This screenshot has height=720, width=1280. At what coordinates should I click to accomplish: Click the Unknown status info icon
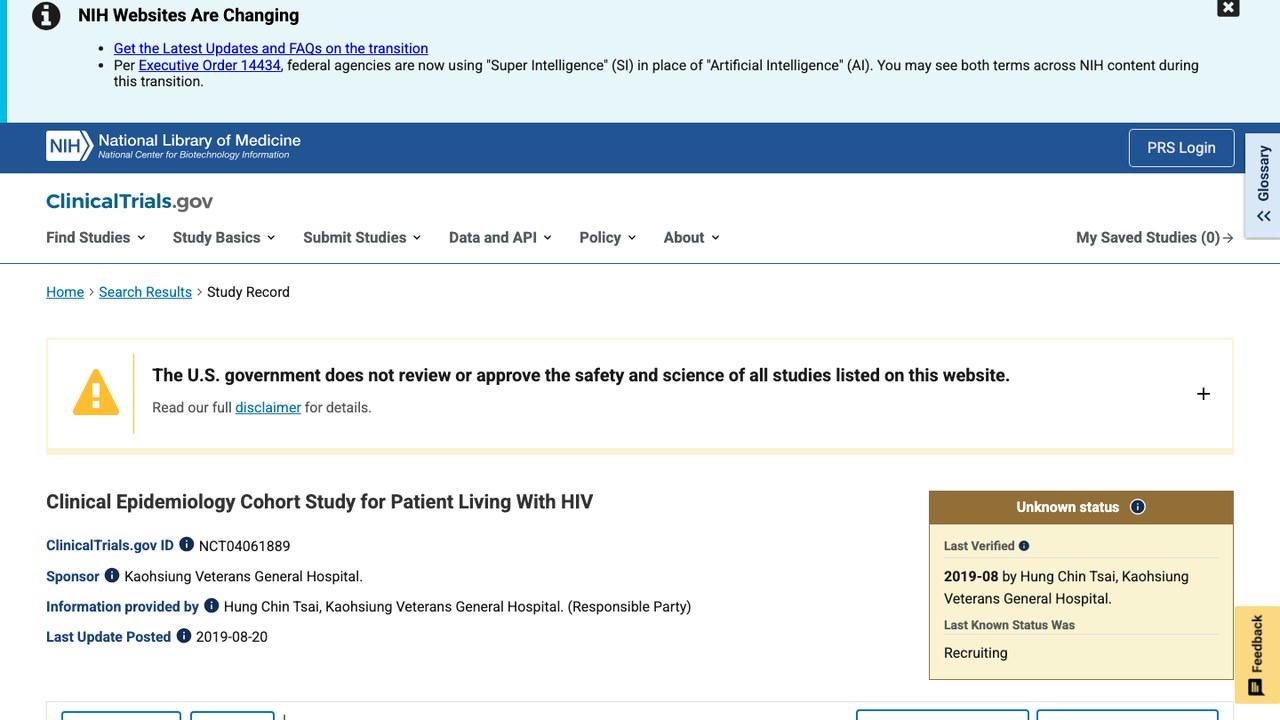pyautogui.click(x=1137, y=507)
